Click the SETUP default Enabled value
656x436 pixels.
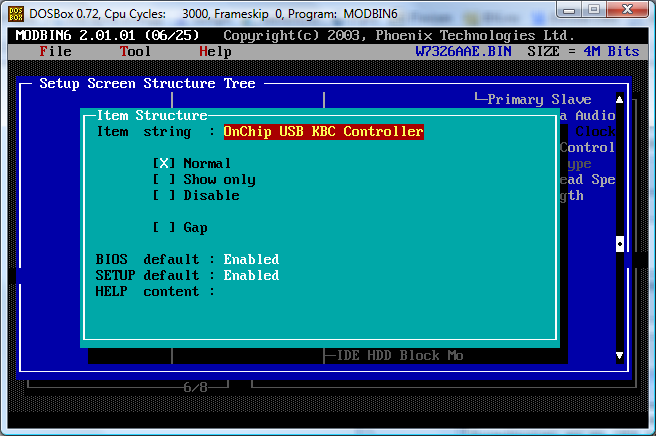click(251, 275)
